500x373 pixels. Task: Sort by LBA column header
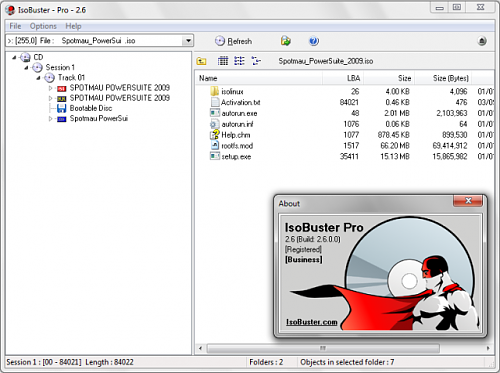point(343,78)
